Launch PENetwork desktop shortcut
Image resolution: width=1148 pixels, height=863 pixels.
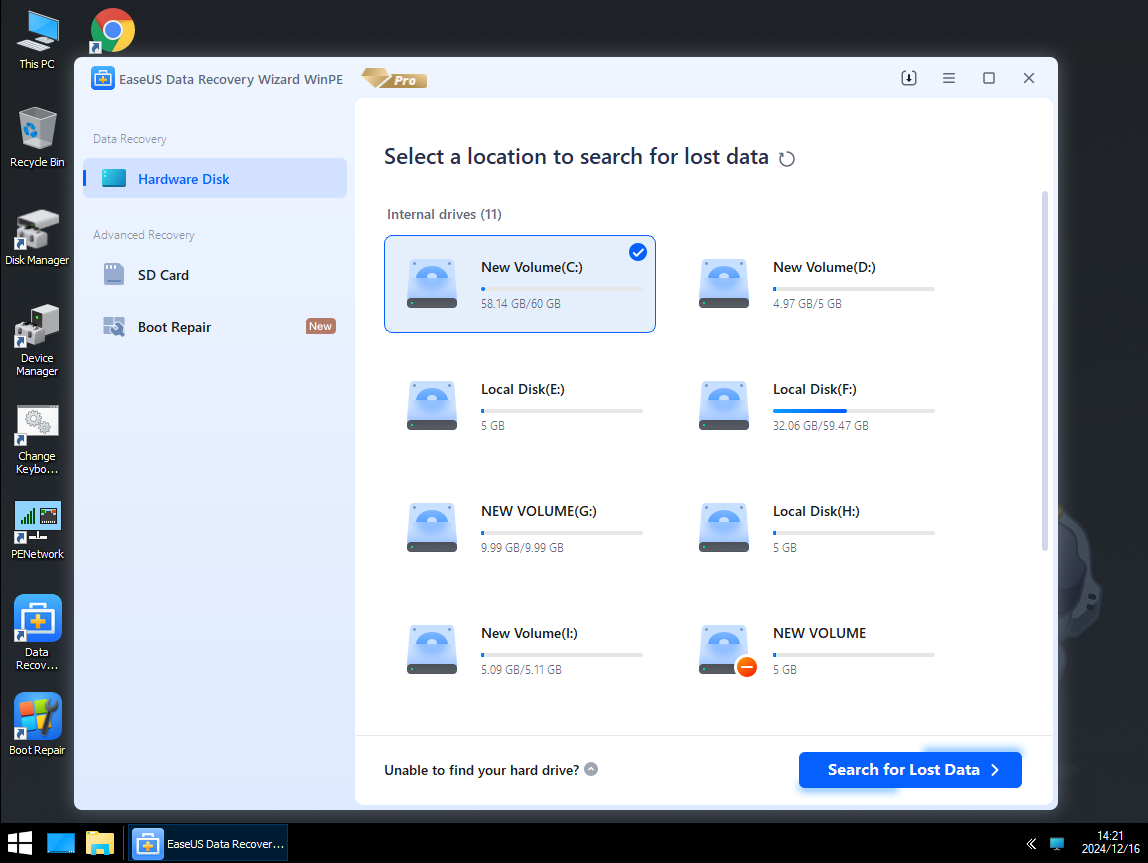[37, 531]
